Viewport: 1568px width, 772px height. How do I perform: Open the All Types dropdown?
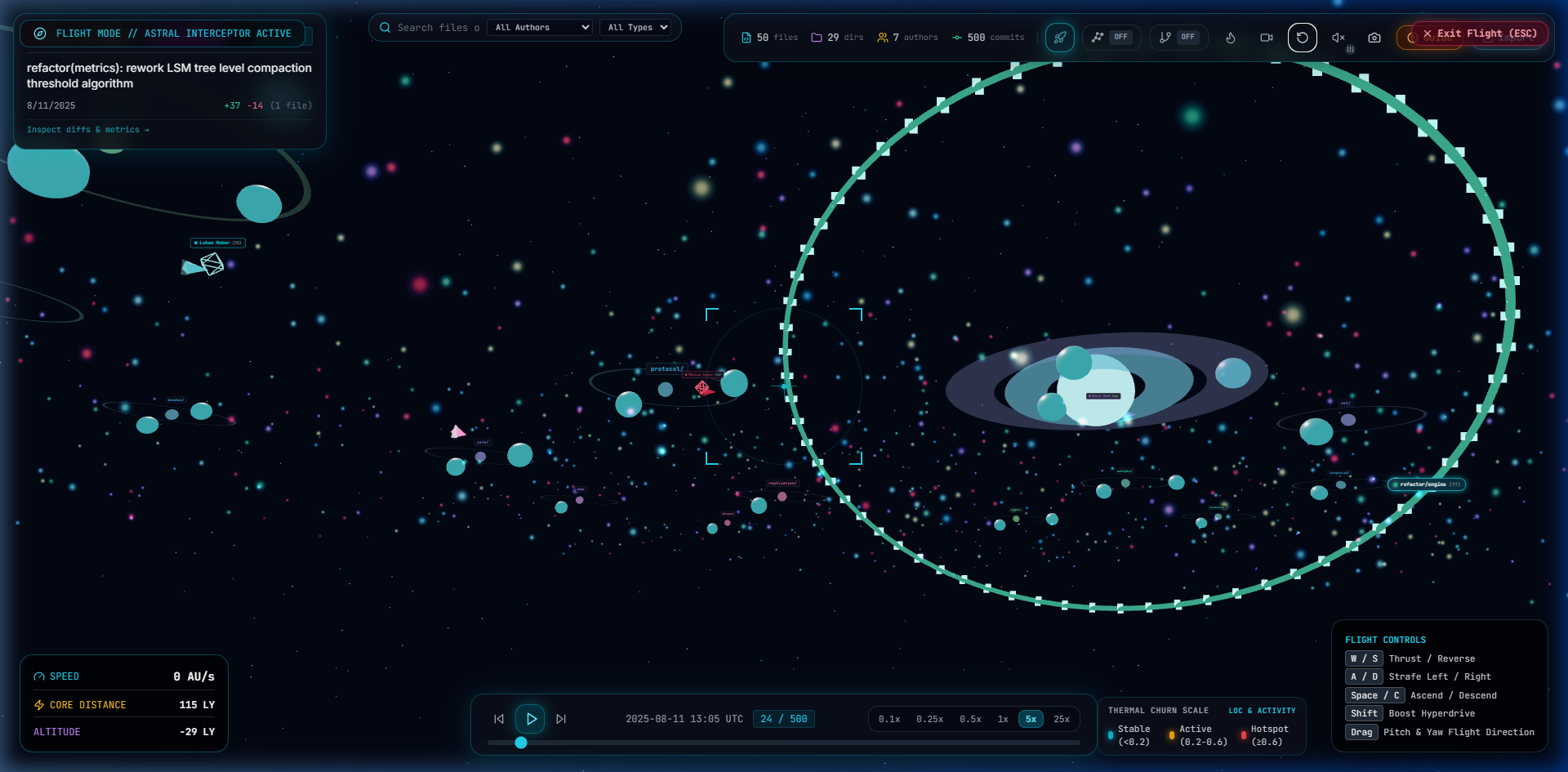click(635, 28)
